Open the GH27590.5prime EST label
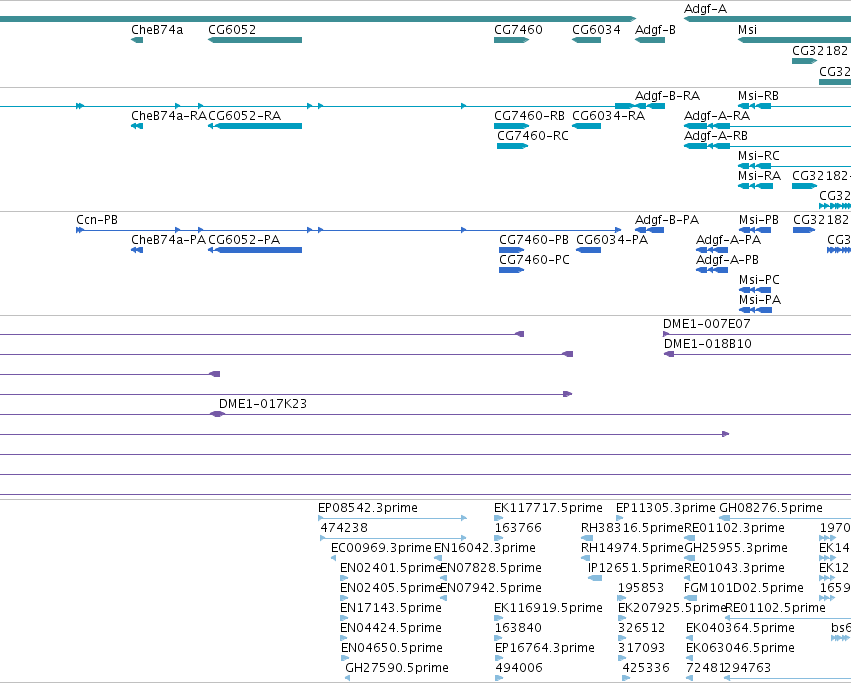 [x=397, y=669]
